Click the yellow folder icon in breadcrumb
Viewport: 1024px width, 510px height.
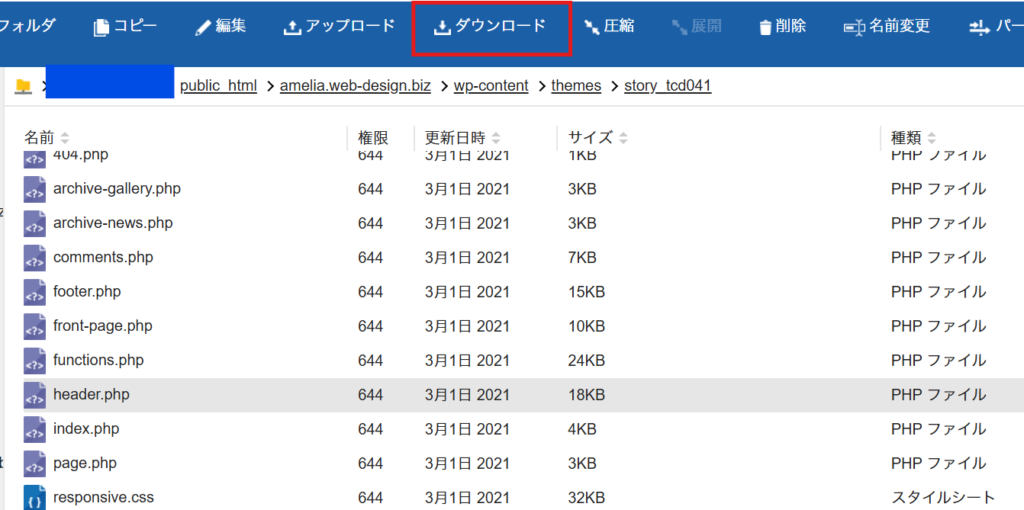tap(23, 86)
